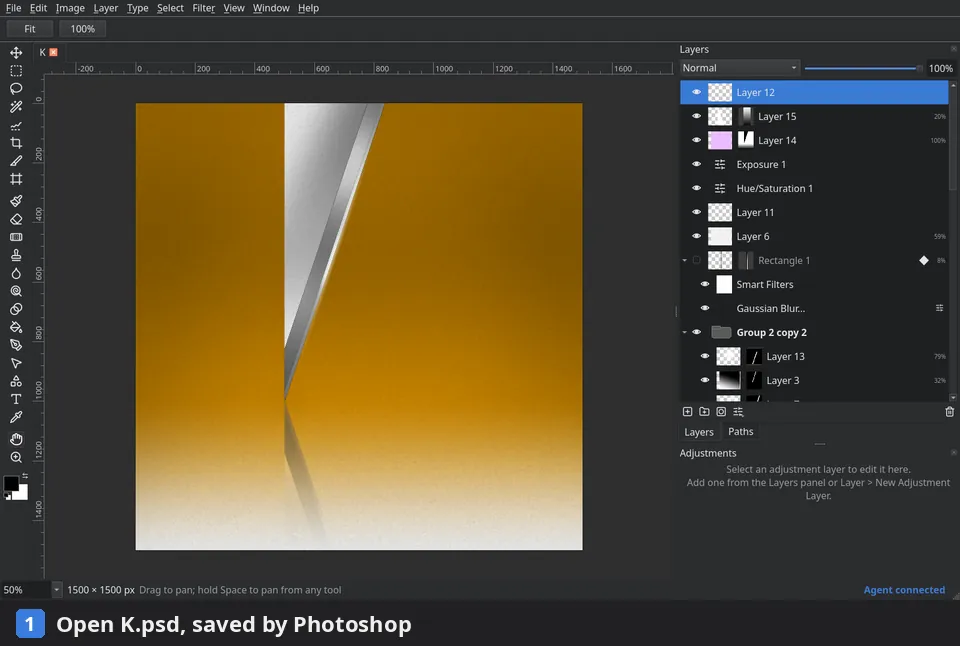Select the Path Selection arrow tool
Screen dimensions: 960x646
[16, 363]
